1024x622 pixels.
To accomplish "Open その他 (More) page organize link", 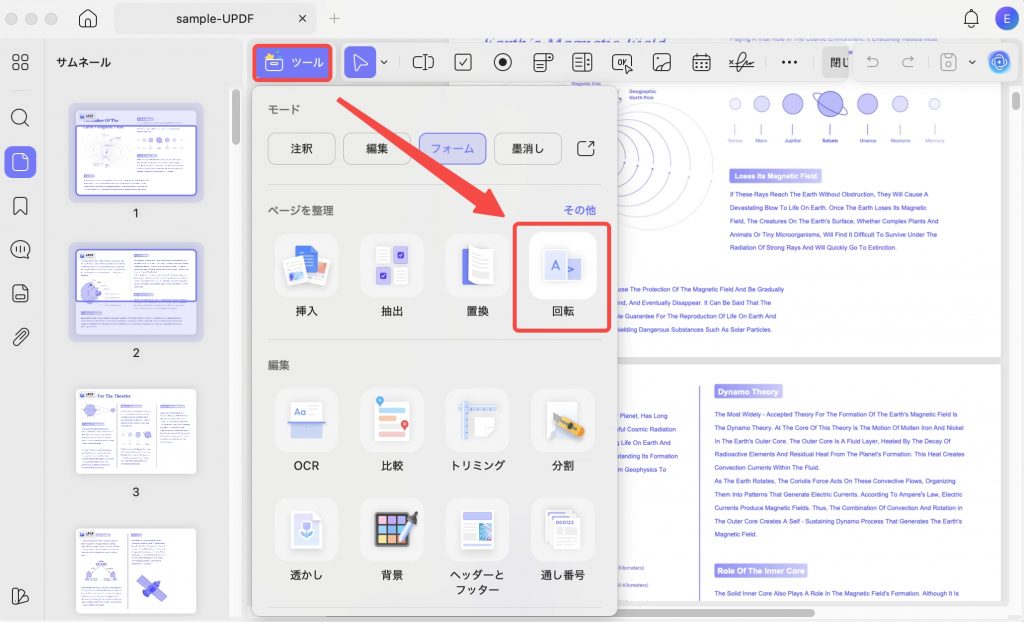I will (579, 210).
